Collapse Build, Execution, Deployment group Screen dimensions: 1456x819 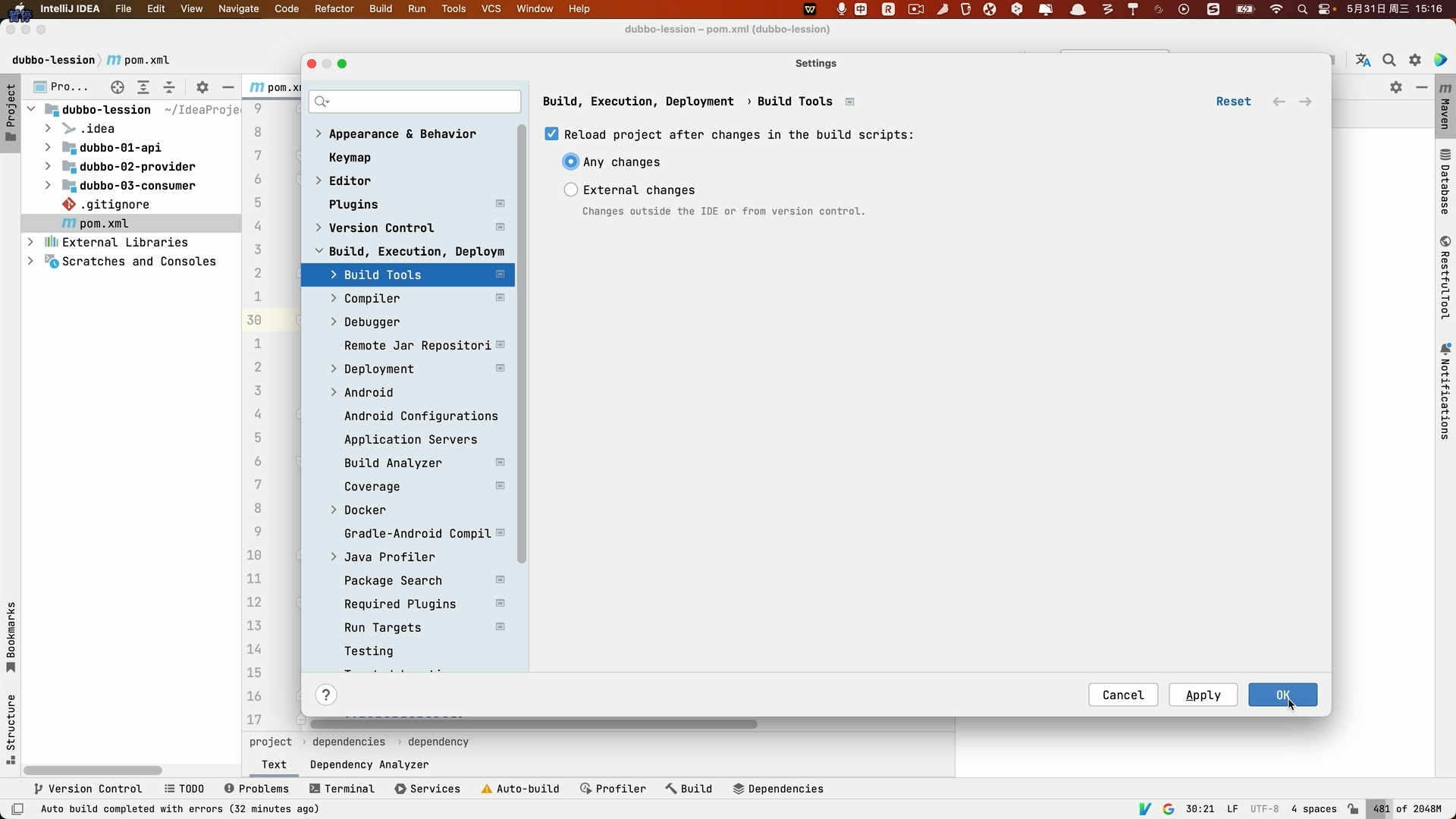point(318,251)
